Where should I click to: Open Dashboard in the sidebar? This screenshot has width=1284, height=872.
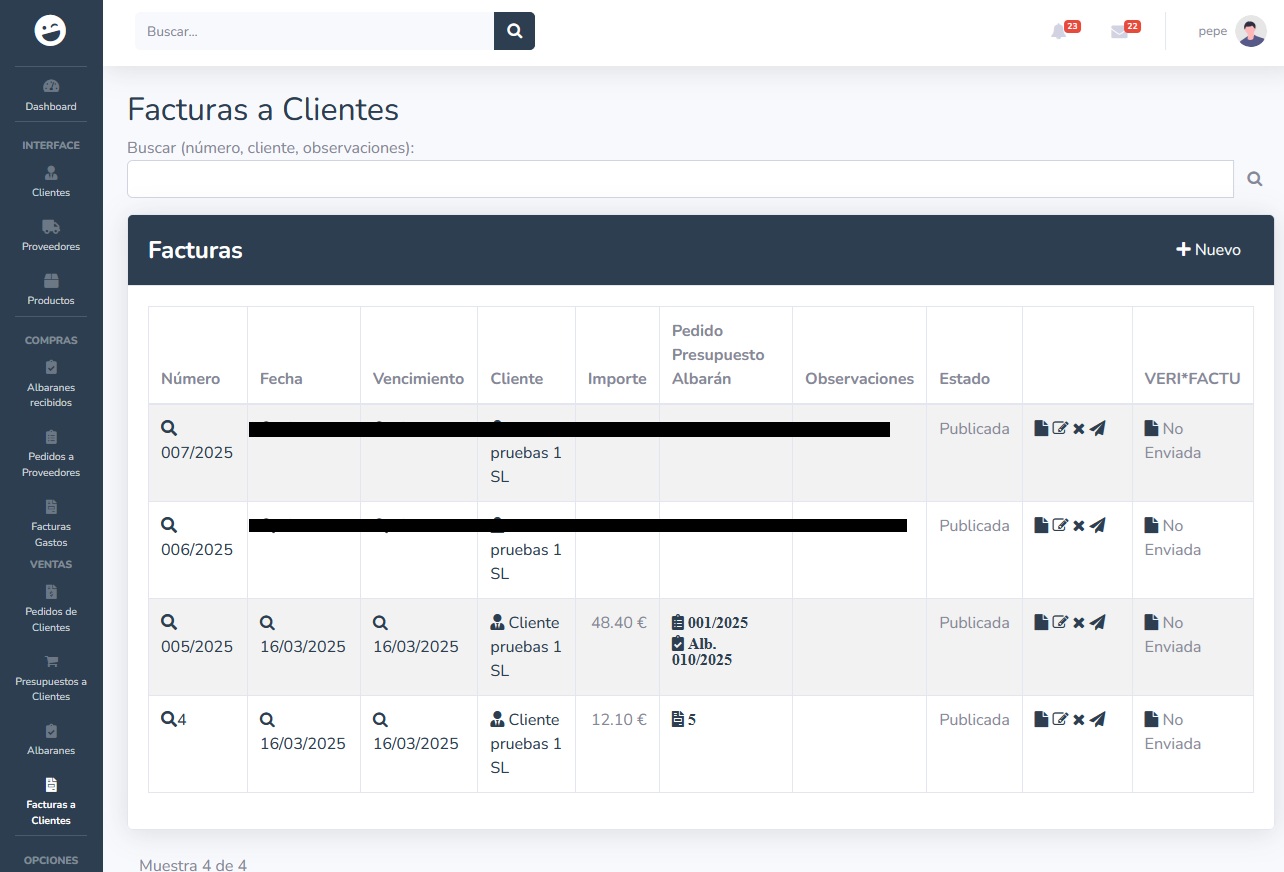51,95
